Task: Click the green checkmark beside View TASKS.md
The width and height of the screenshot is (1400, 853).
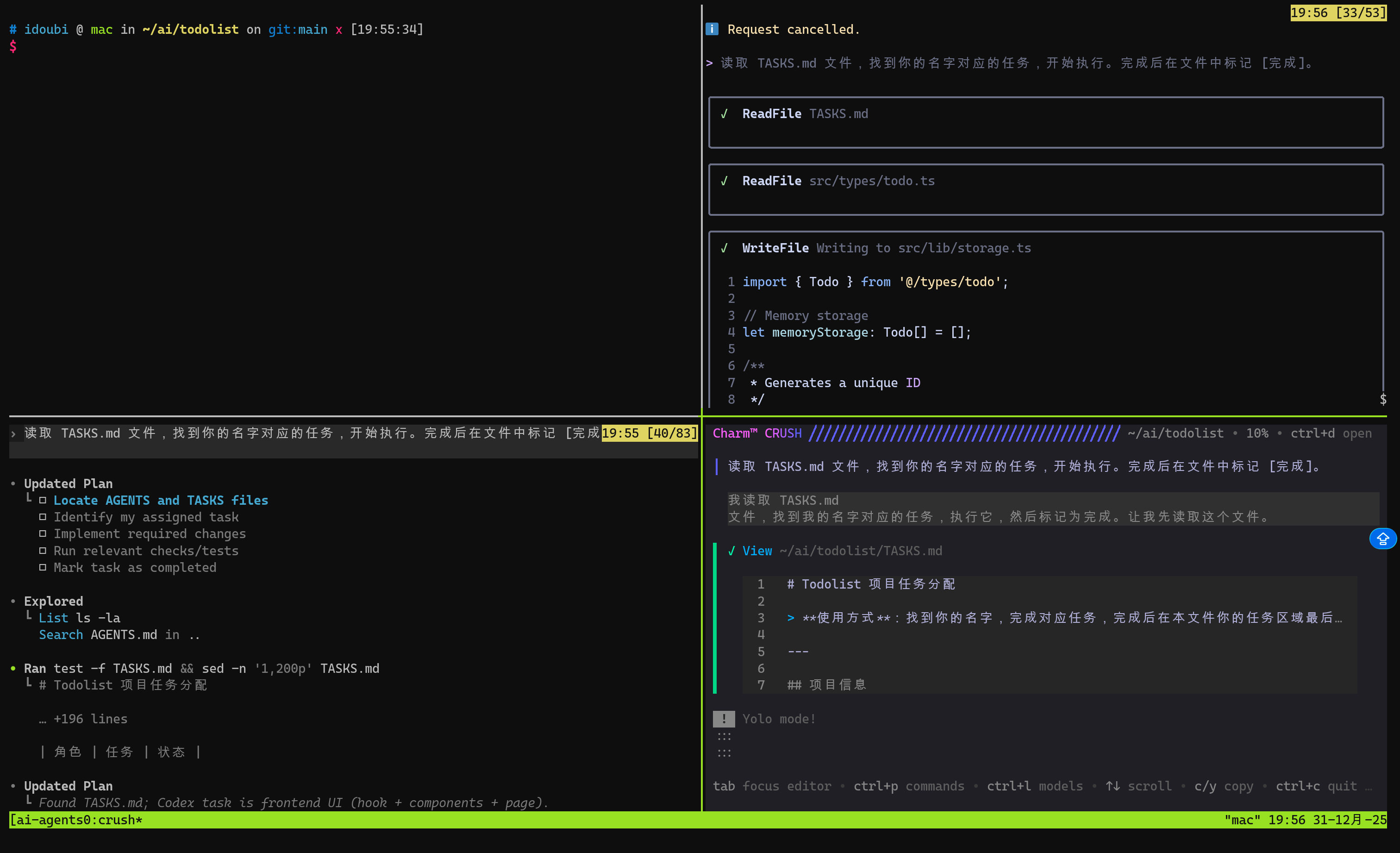Action: 731,551
